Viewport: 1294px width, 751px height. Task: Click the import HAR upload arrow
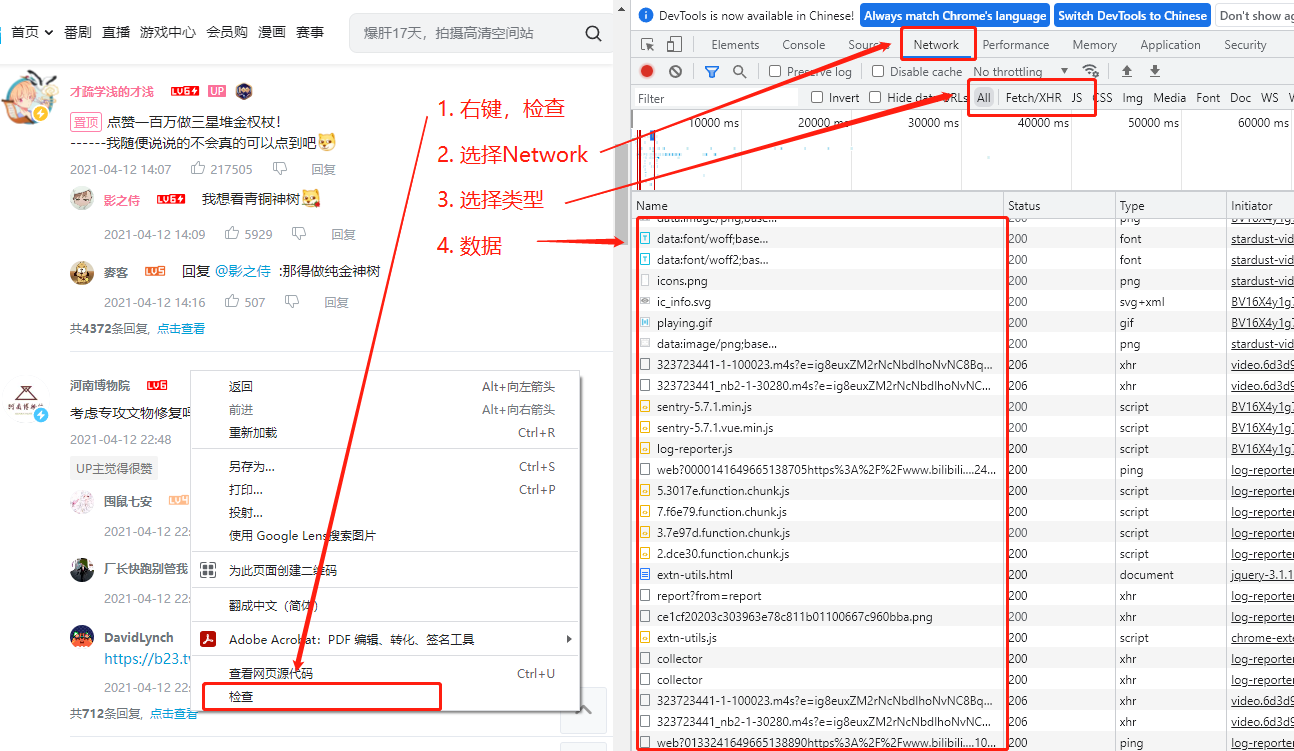coord(1127,72)
